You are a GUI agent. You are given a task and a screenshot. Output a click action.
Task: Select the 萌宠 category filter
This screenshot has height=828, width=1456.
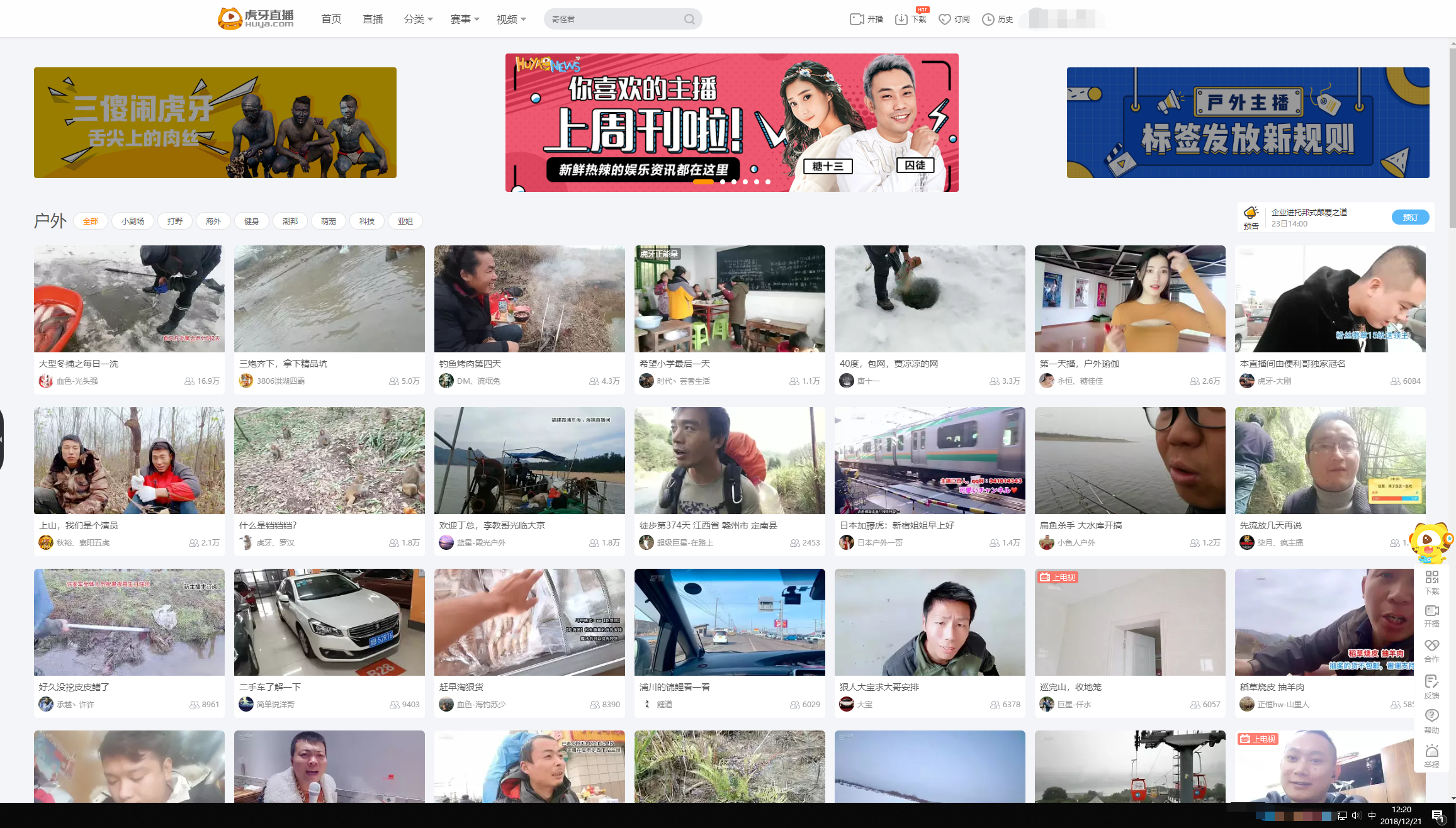[x=329, y=221]
